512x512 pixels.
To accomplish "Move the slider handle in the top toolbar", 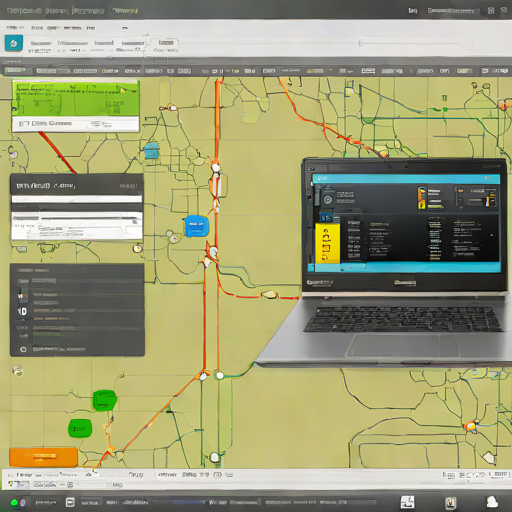I will (x=360, y=43).
